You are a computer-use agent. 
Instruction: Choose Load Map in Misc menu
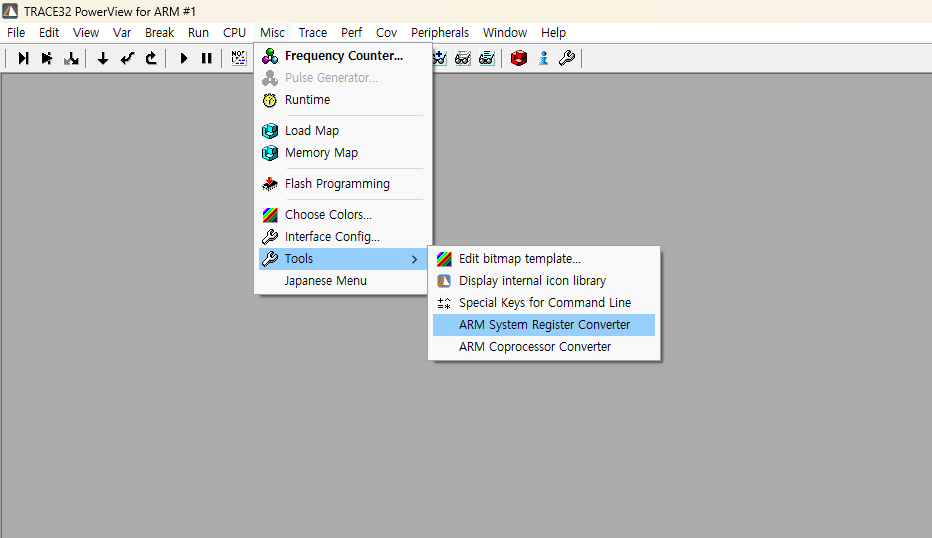(311, 131)
